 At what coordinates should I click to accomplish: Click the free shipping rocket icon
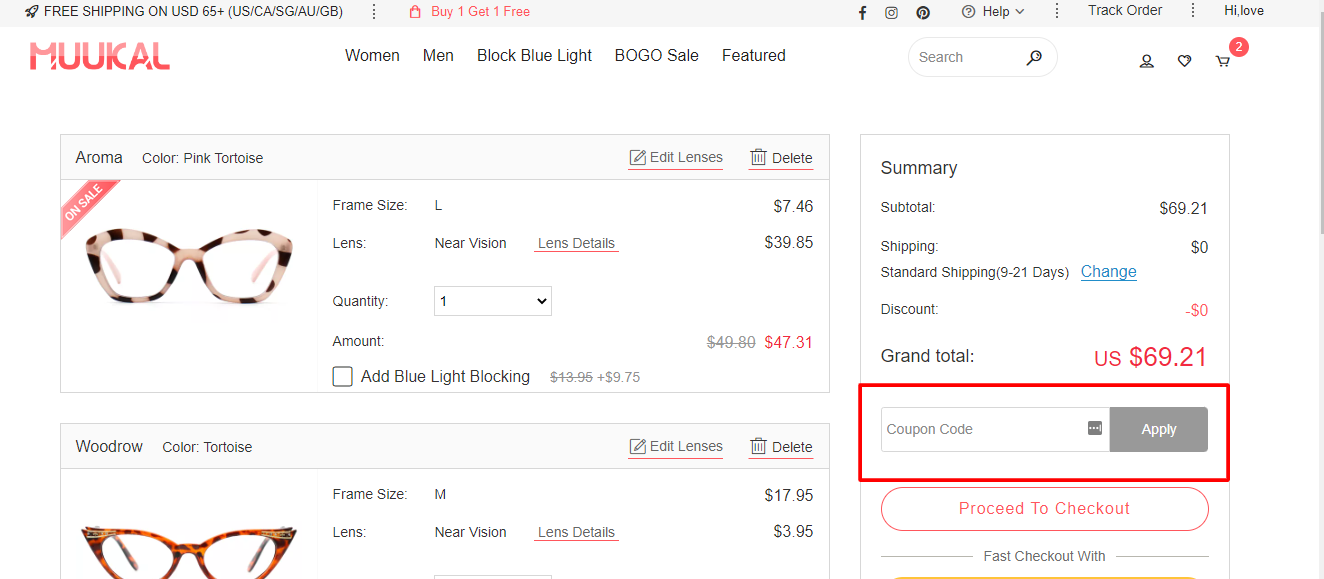click(x=32, y=11)
